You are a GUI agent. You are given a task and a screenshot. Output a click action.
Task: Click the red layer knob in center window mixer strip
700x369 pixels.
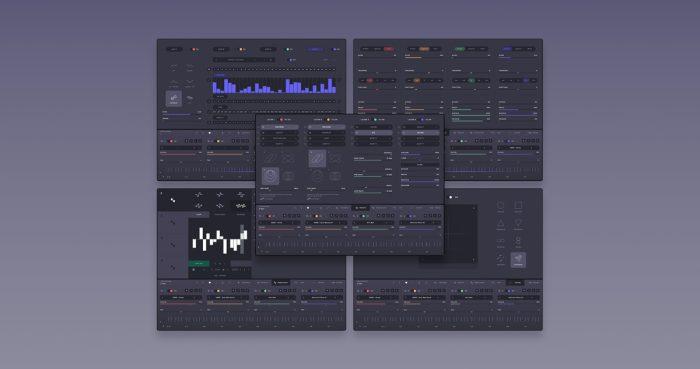(x=269, y=216)
